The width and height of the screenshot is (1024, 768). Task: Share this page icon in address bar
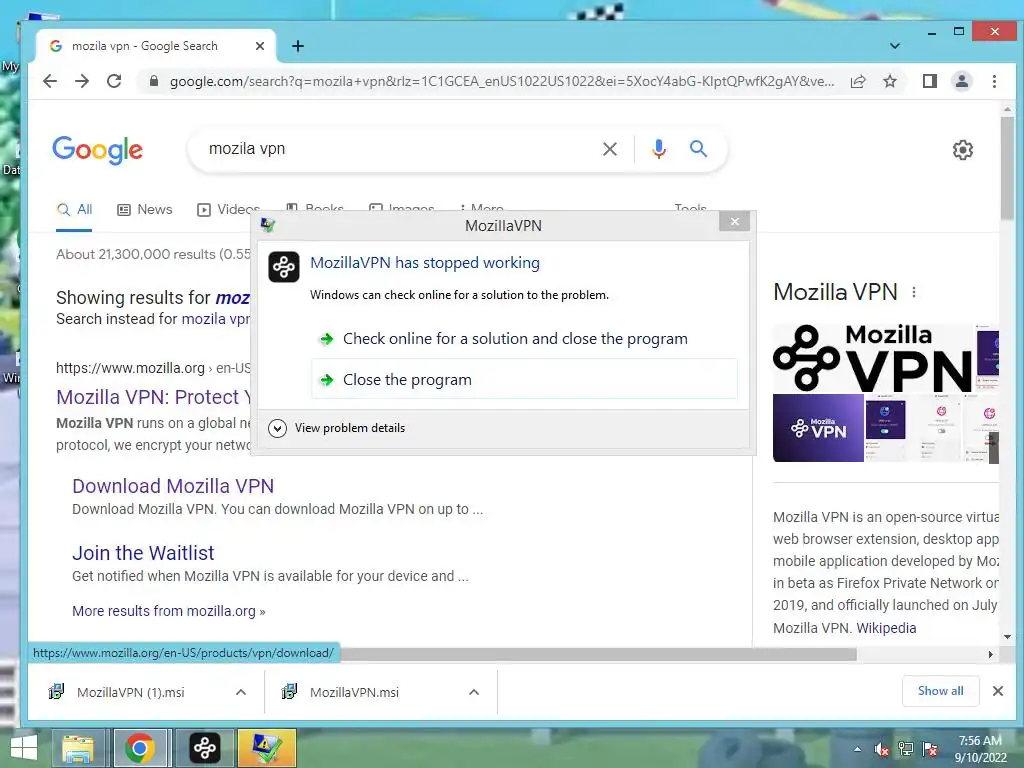858,81
